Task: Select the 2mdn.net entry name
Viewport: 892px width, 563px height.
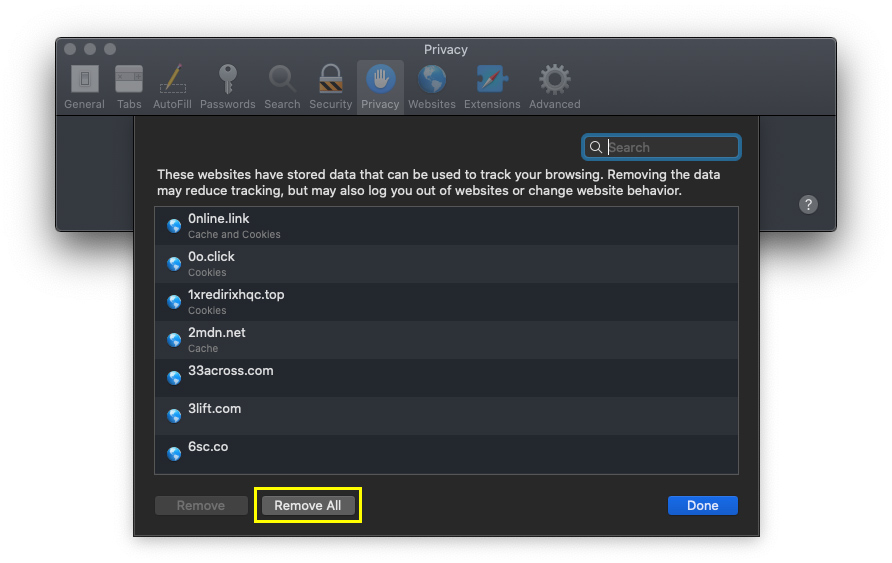Action: 217,333
